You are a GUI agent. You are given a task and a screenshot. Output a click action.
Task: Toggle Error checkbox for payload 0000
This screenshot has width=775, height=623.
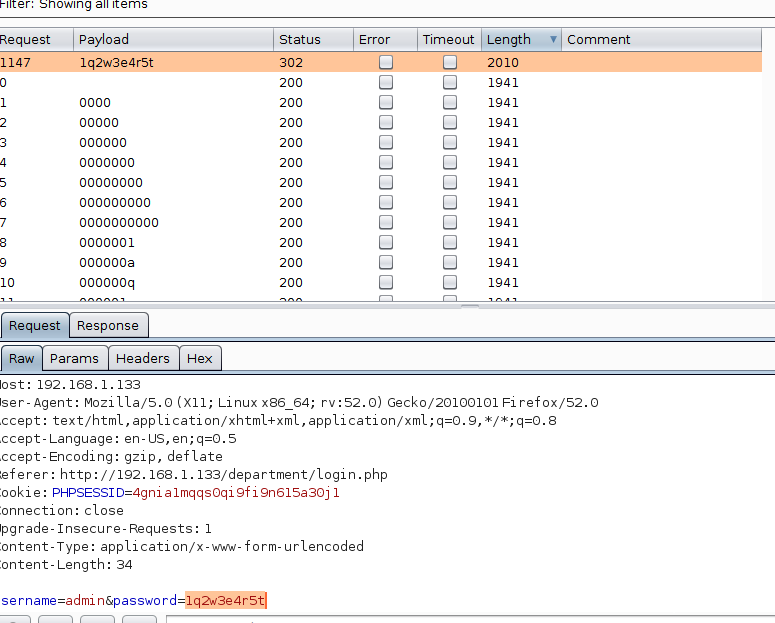click(x=386, y=102)
